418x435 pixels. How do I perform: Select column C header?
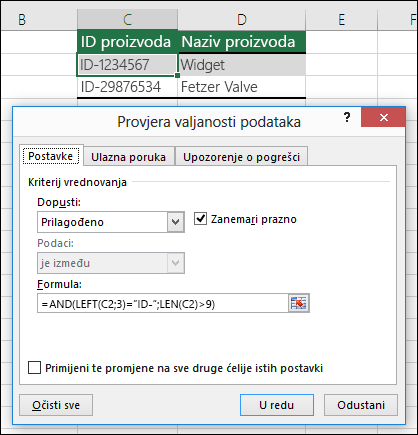point(127,20)
